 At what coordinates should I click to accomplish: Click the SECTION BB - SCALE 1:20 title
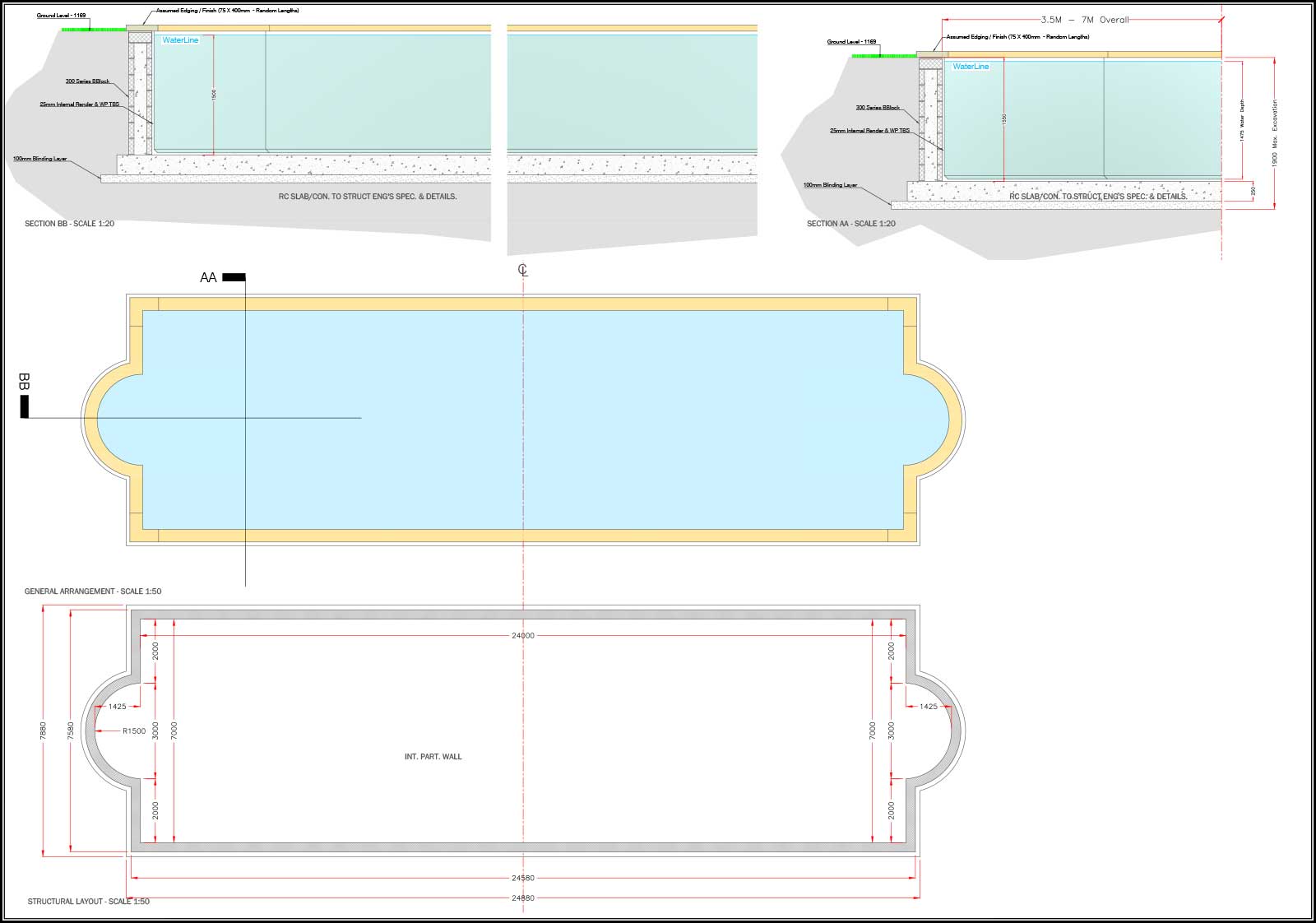point(69,224)
